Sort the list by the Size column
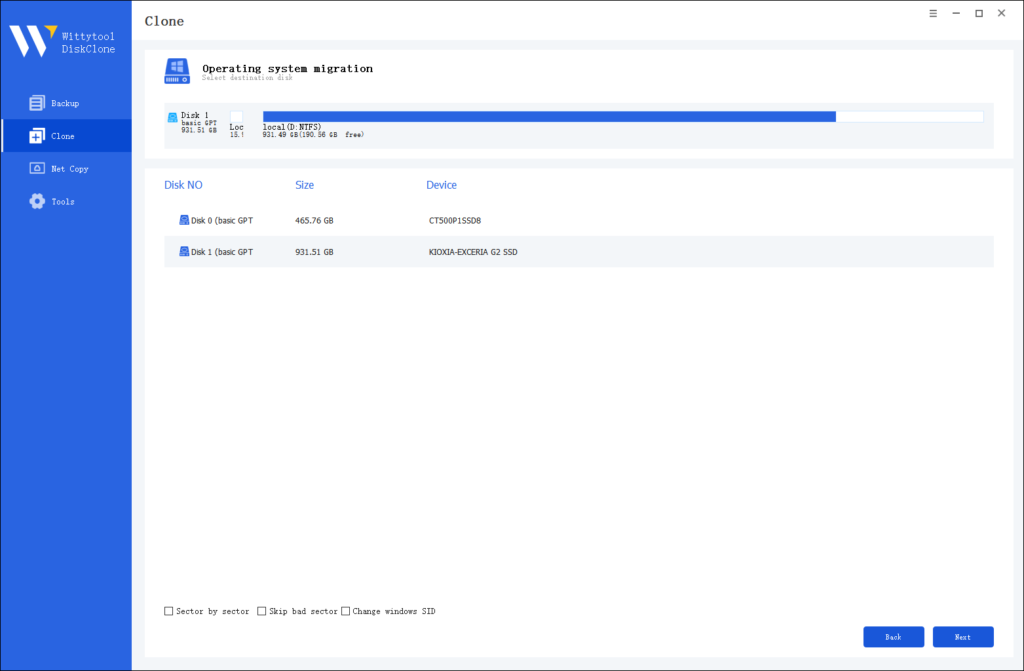1024x671 pixels. pyautogui.click(x=304, y=185)
